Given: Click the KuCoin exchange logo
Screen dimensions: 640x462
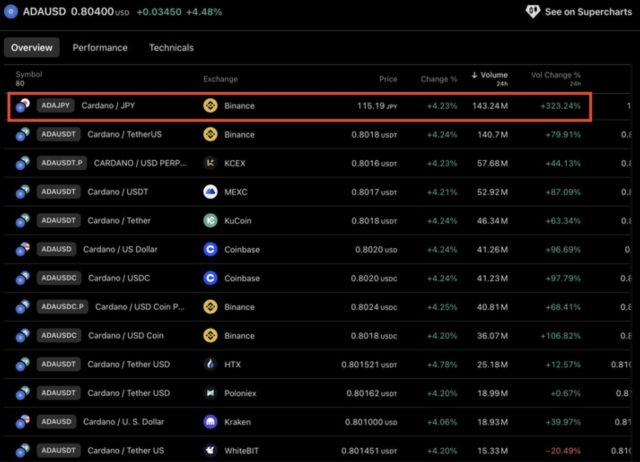Looking at the screenshot, I should pyautogui.click(x=211, y=221).
